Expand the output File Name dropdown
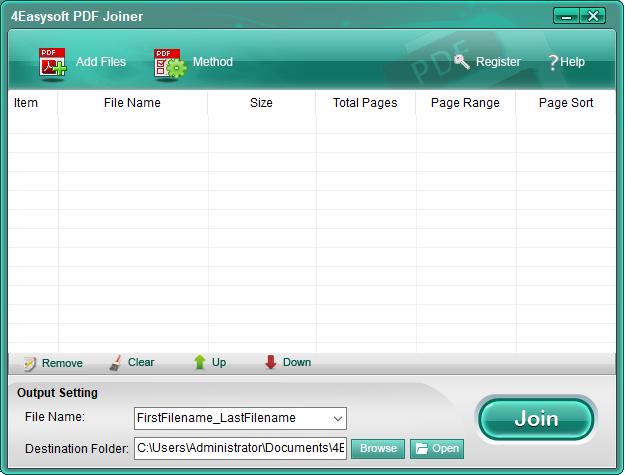625x475 pixels. 338,418
